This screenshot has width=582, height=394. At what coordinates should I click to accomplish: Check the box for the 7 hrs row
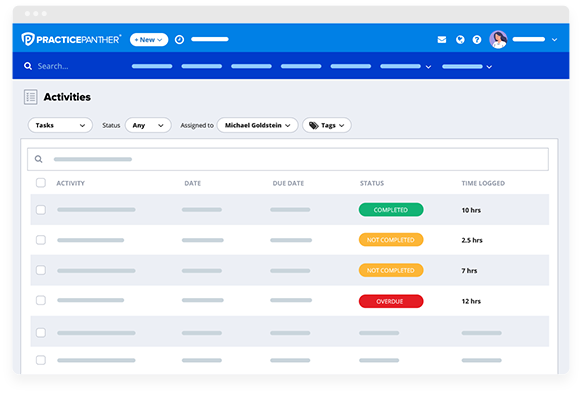41,270
